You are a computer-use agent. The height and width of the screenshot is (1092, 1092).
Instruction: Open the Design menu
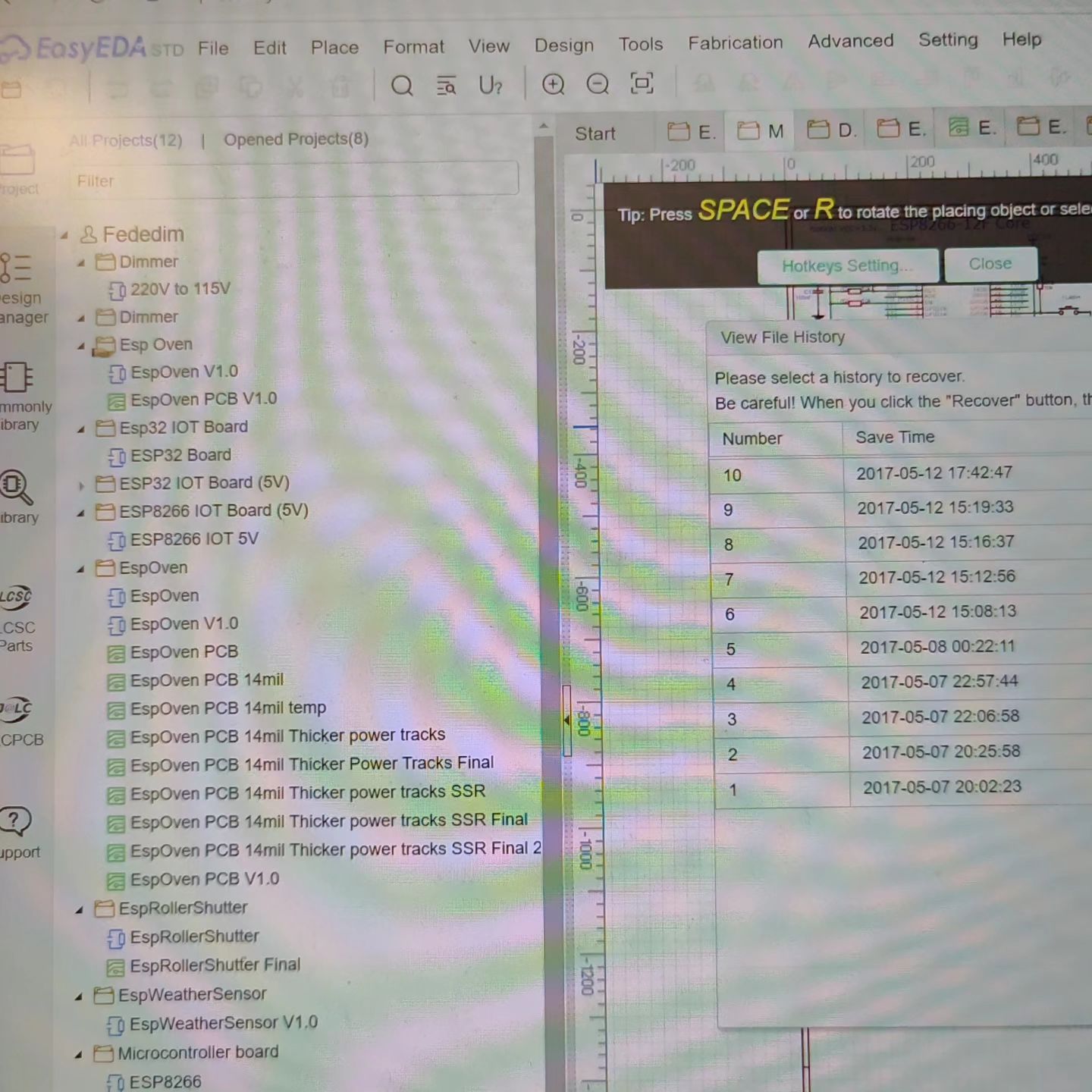[564, 45]
